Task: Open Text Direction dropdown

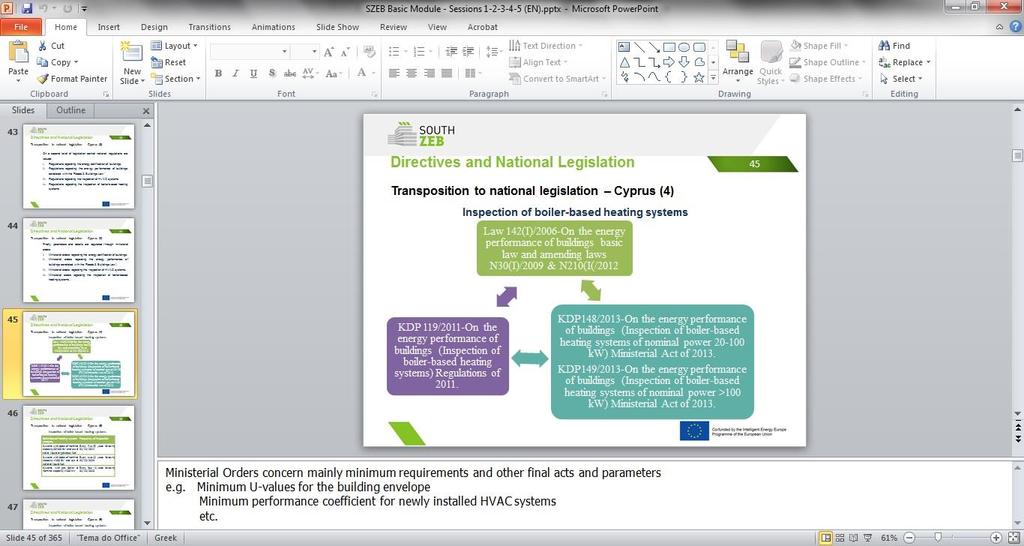Action: [x=545, y=46]
